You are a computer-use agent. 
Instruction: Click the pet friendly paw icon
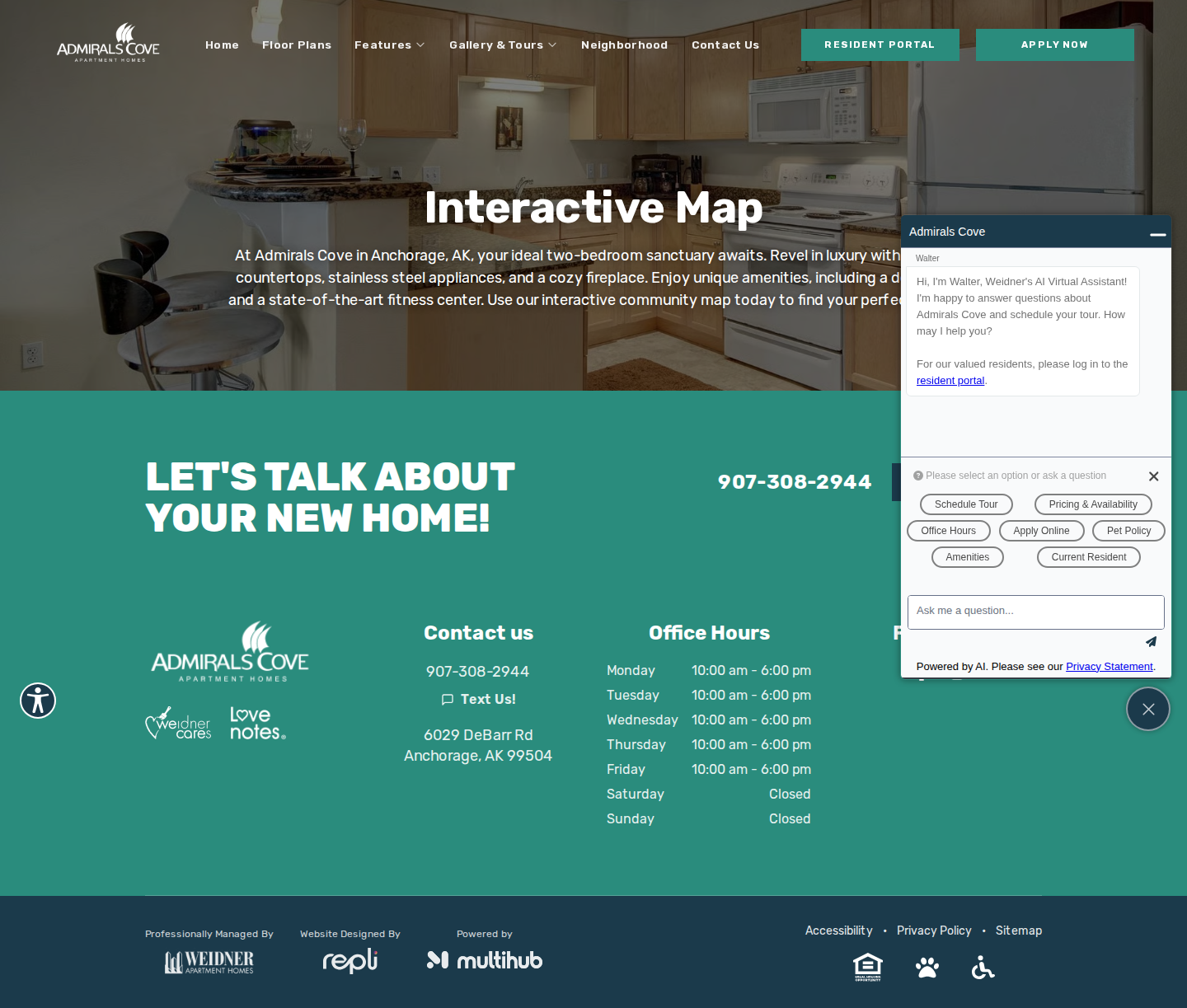pos(927,968)
